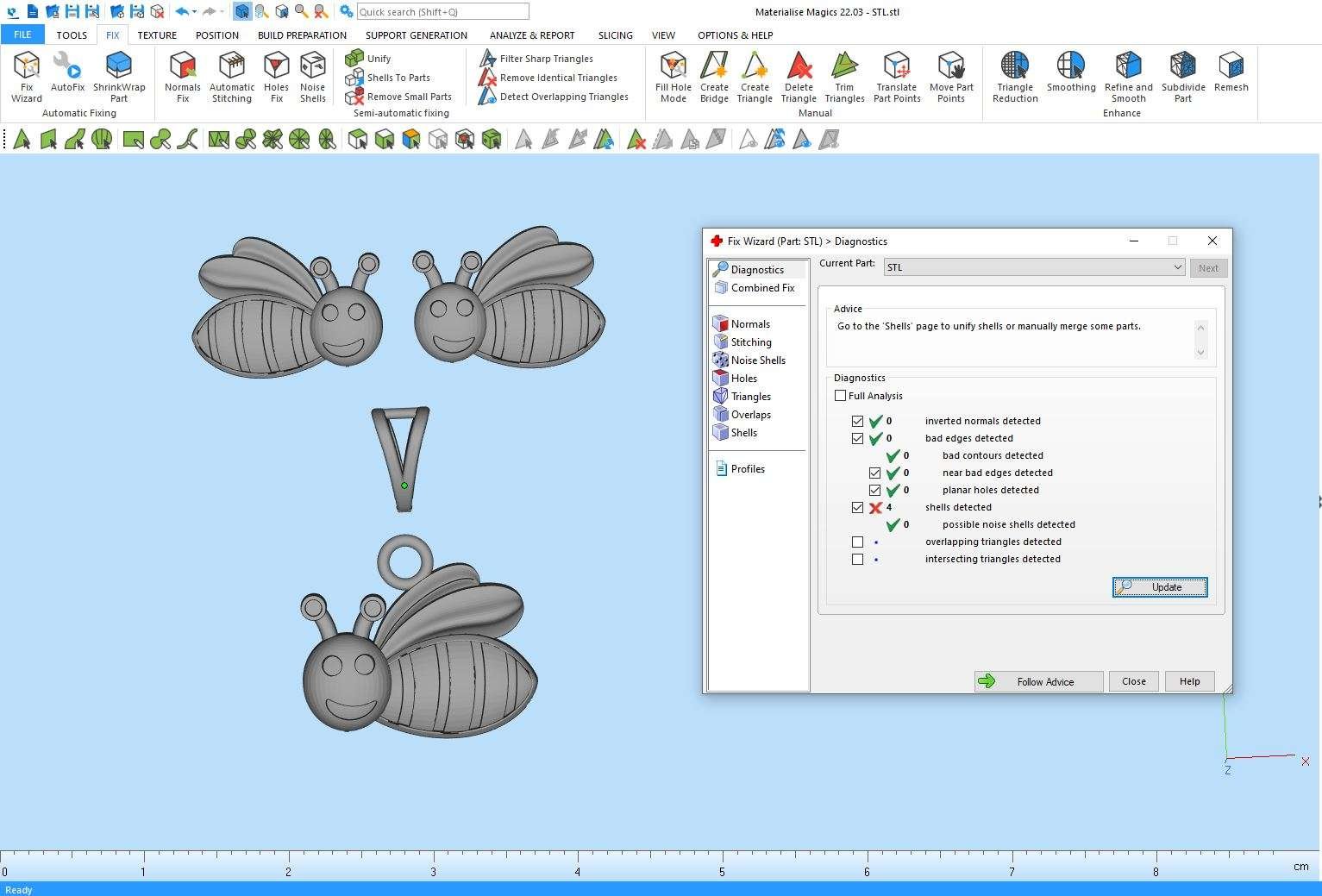1322x896 pixels.
Task: Click the Update diagnostics button
Action: 1160,587
